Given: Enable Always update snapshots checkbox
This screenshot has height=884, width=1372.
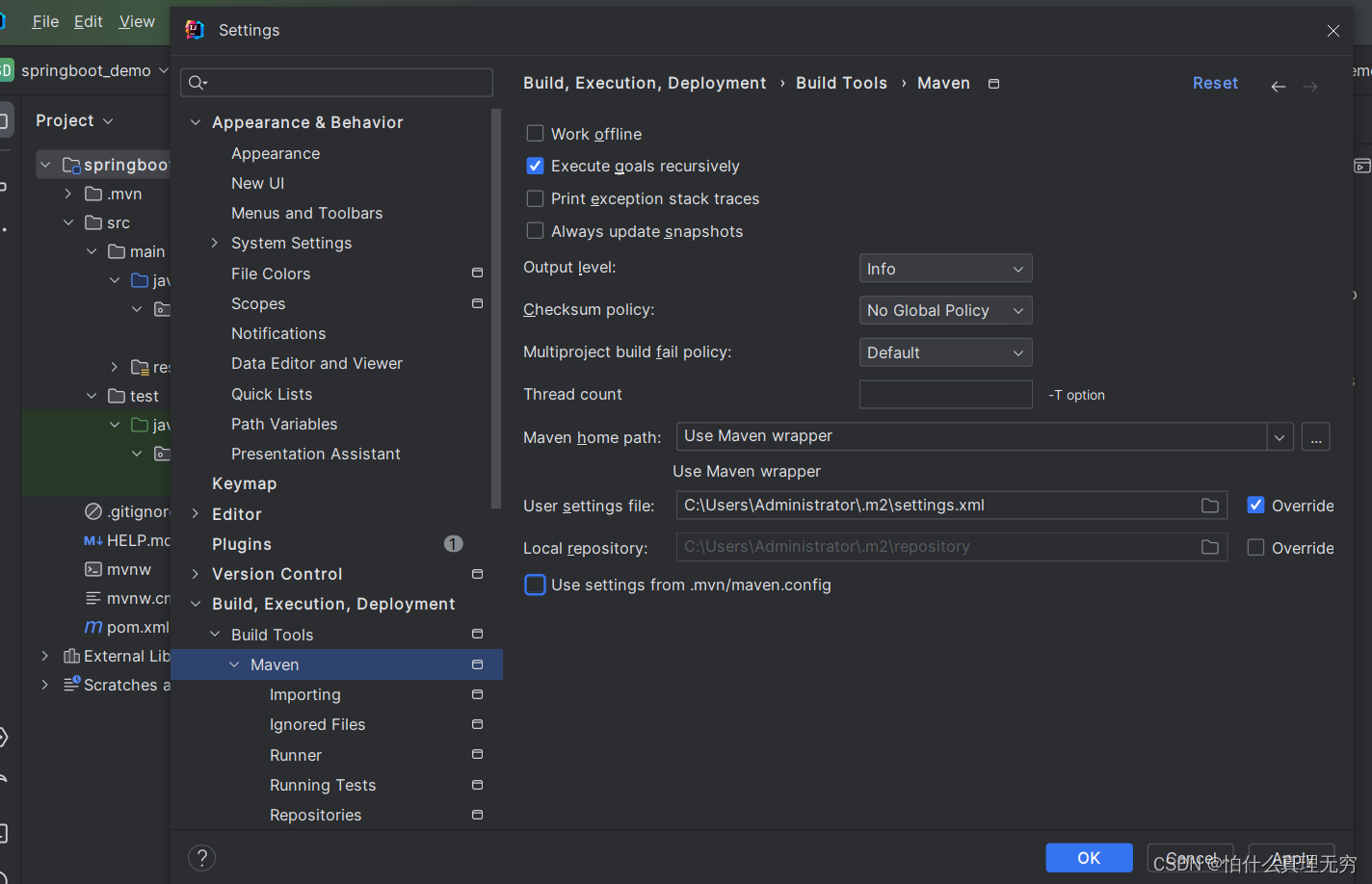Looking at the screenshot, I should [x=535, y=231].
